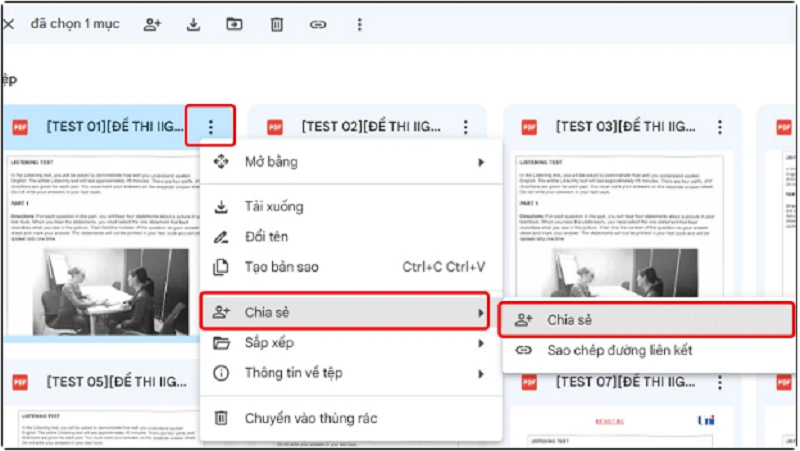Image resolution: width=800 pixels, height=451 pixels.
Task: Click 'Chia sẻ' in the submenu
Action: (646, 320)
